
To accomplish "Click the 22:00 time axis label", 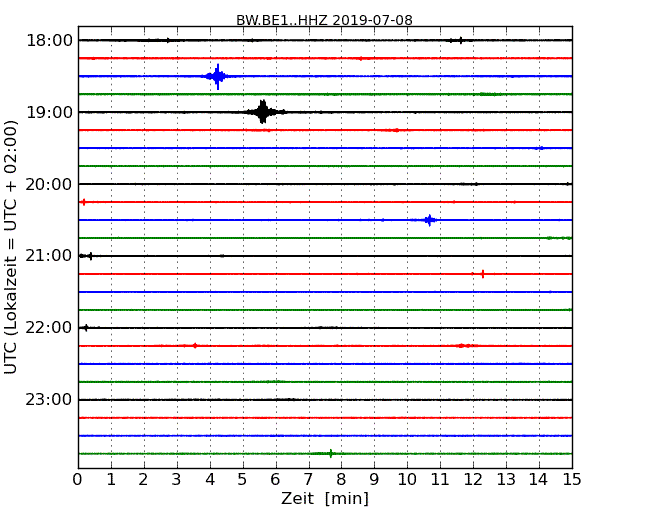I will [49, 328].
